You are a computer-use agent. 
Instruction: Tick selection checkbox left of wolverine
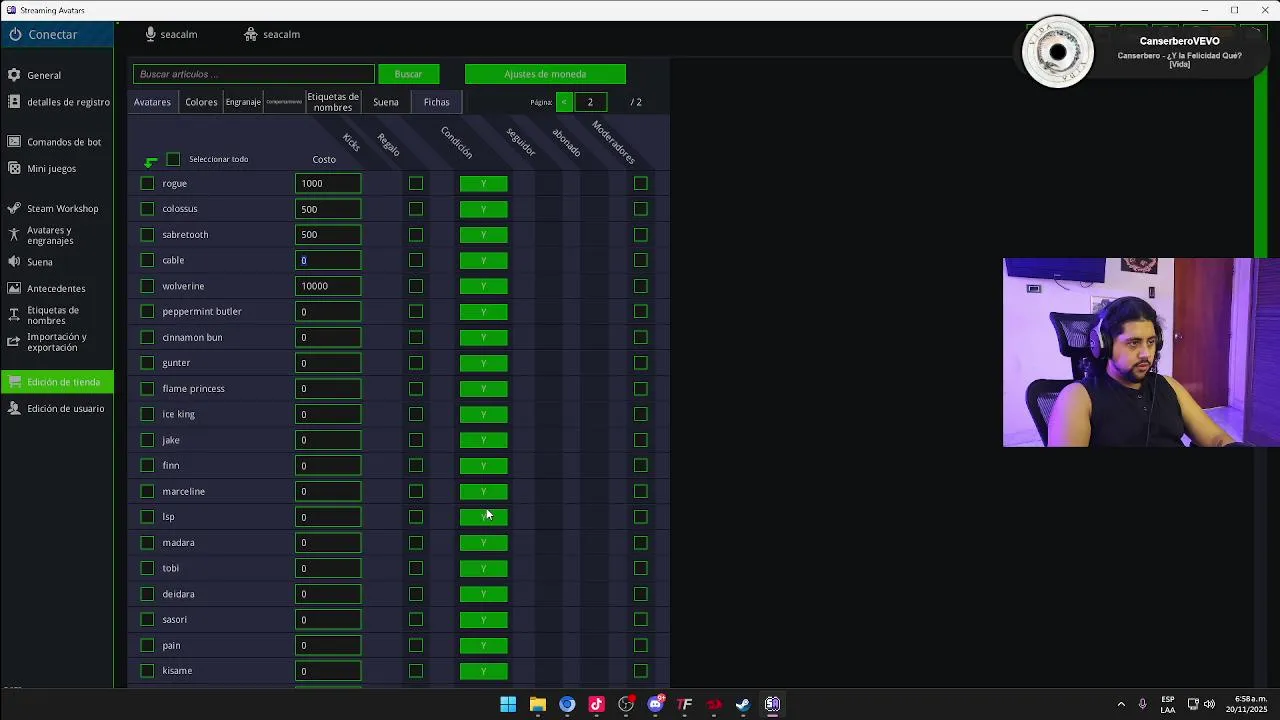[148, 286]
